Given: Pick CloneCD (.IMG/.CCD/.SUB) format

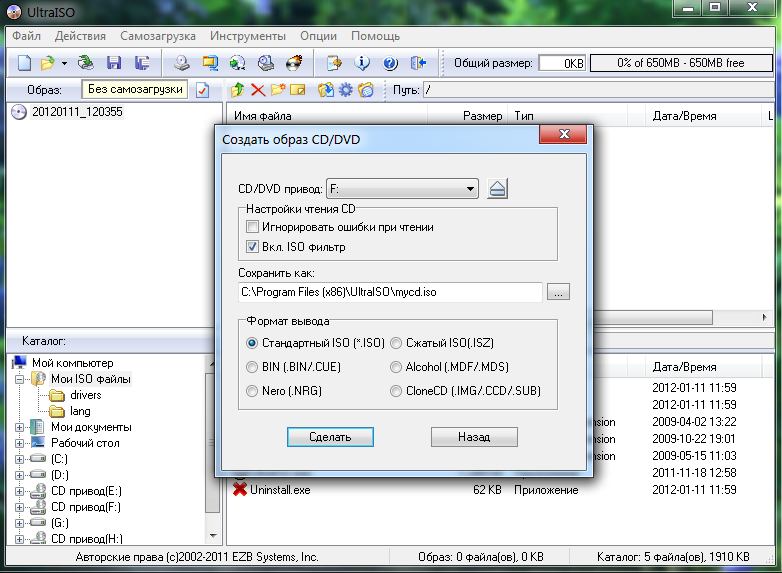Looking at the screenshot, I should coord(396,391).
